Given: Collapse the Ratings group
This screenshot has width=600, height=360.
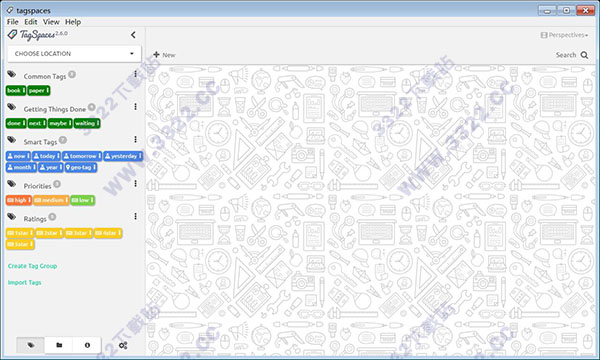Looking at the screenshot, I should [x=35, y=219].
